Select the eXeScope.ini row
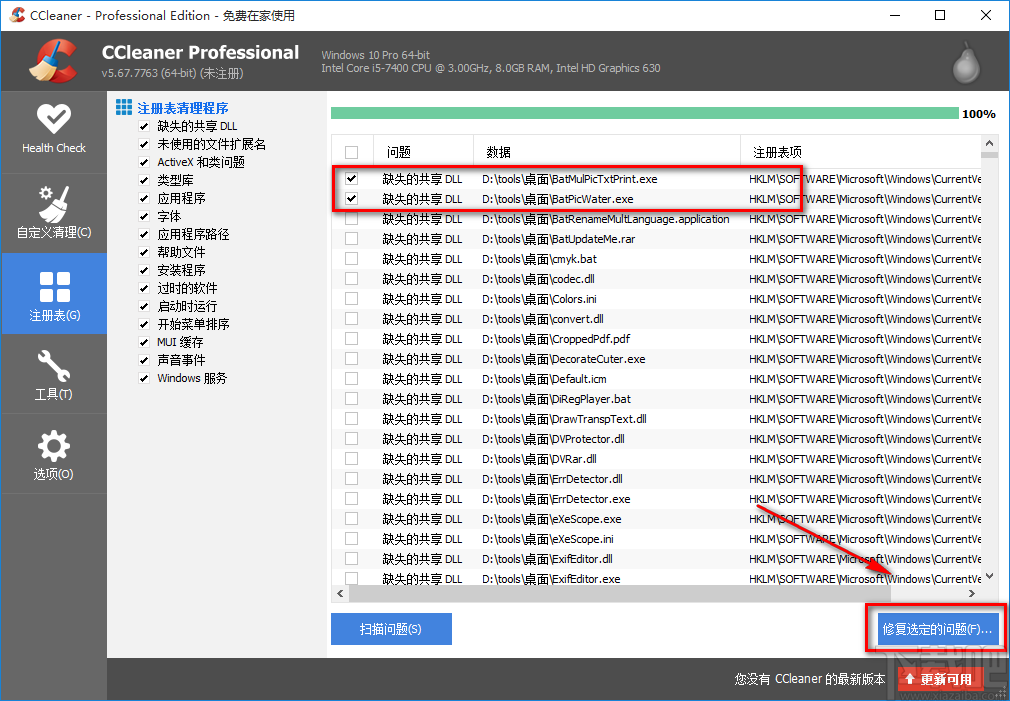The width and height of the screenshot is (1010, 701). pyautogui.click(x=656, y=539)
